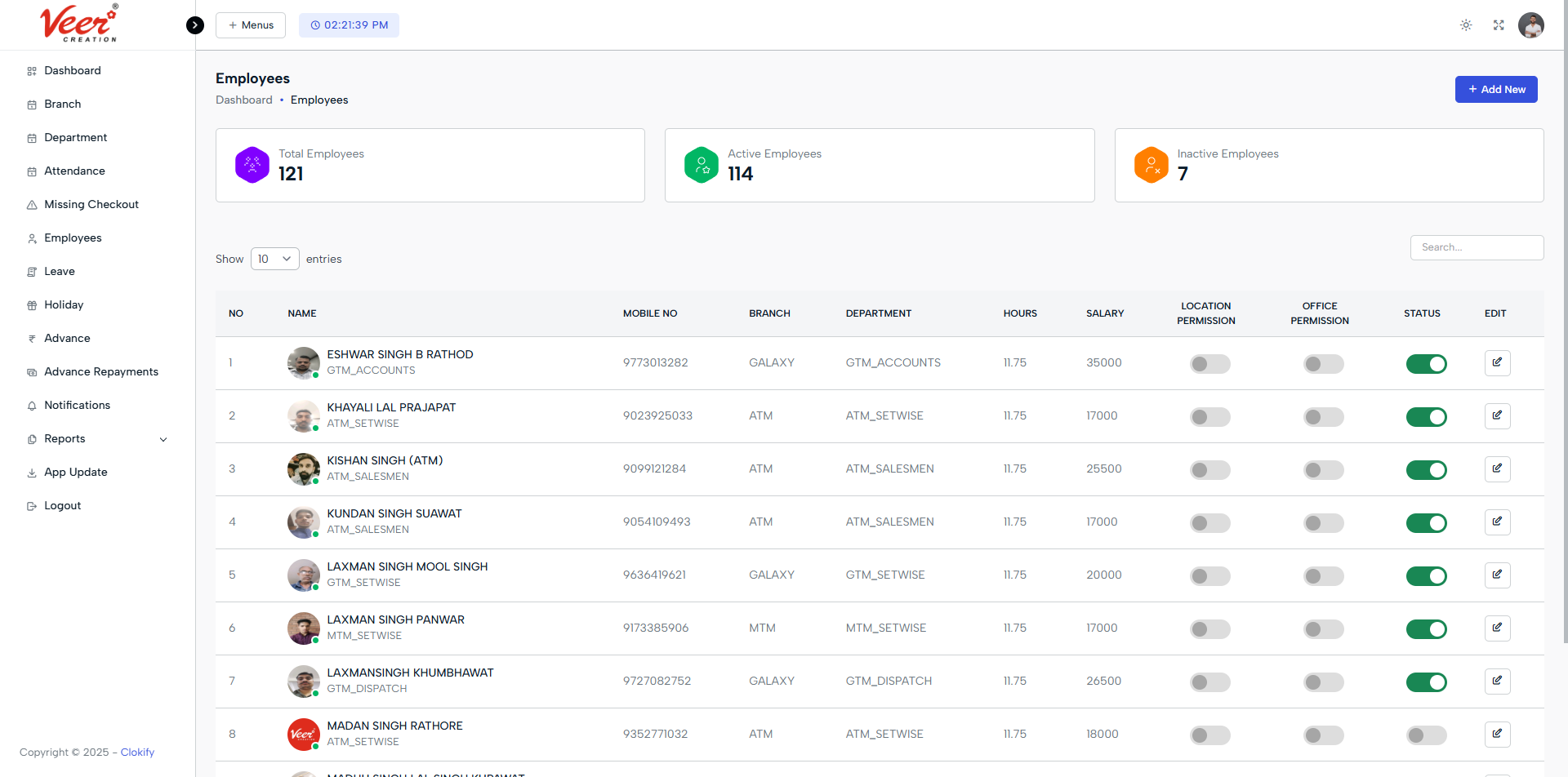Viewport: 1568px width, 777px height.
Task: Follow the Dashboard breadcrumb link
Action: (x=244, y=100)
